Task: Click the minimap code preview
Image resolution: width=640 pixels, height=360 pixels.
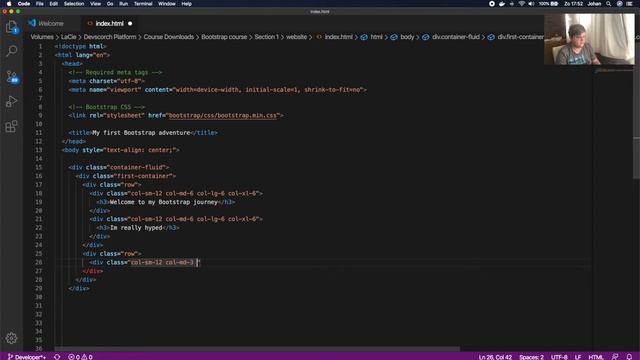Action: (x=613, y=70)
